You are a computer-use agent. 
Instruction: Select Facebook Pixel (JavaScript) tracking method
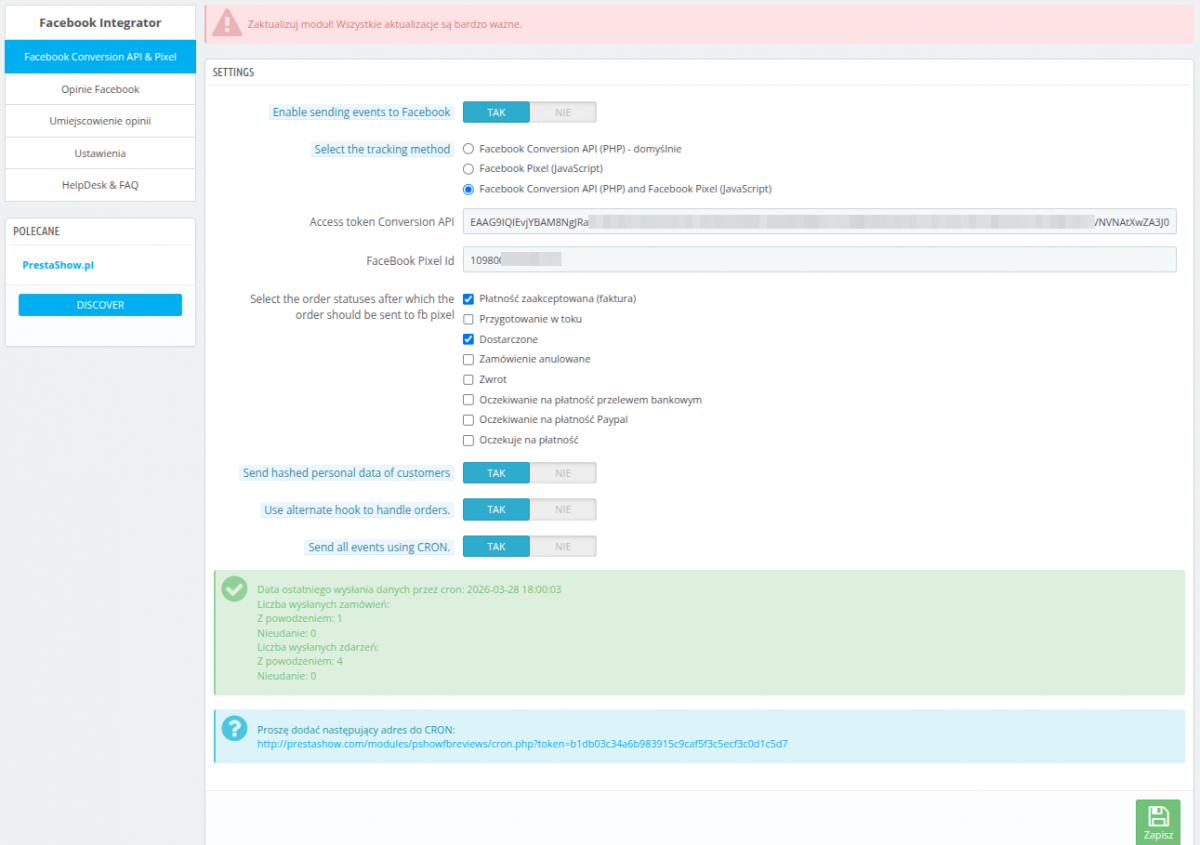pyautogui.click(x=468, y=169)
